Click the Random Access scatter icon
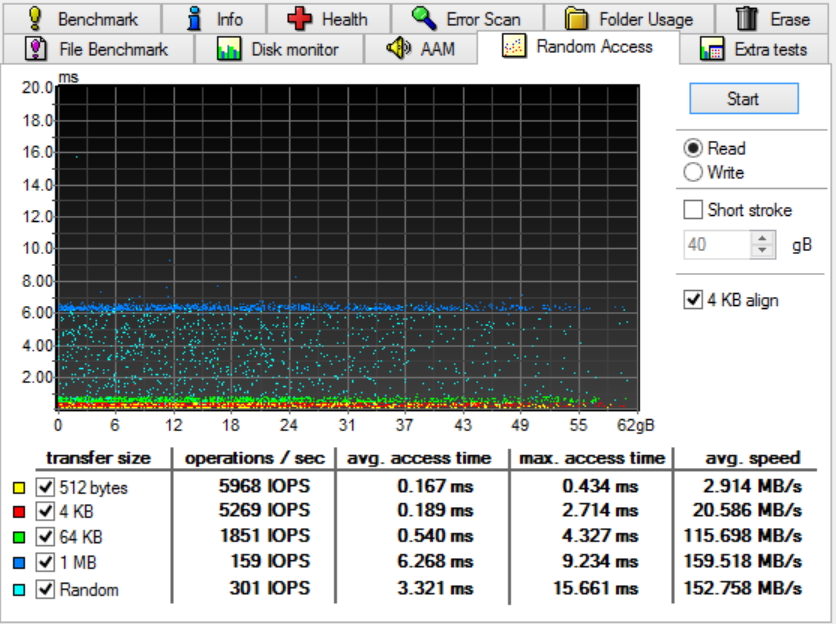Screen dimensions: 836x624 [515, 46]
